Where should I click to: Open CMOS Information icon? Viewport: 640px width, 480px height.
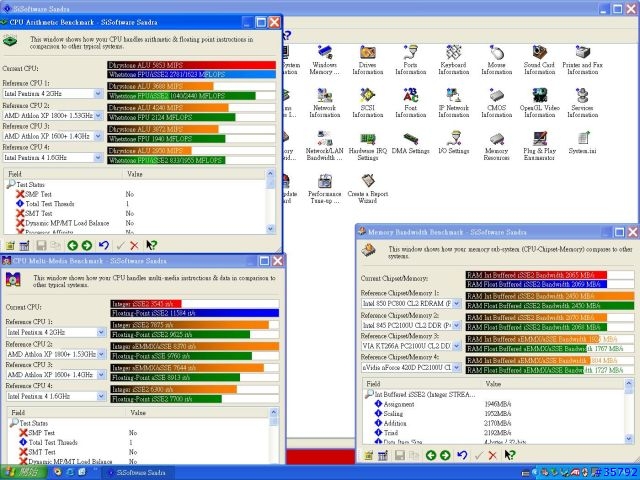pyautogui.click(x=496, y=103)
